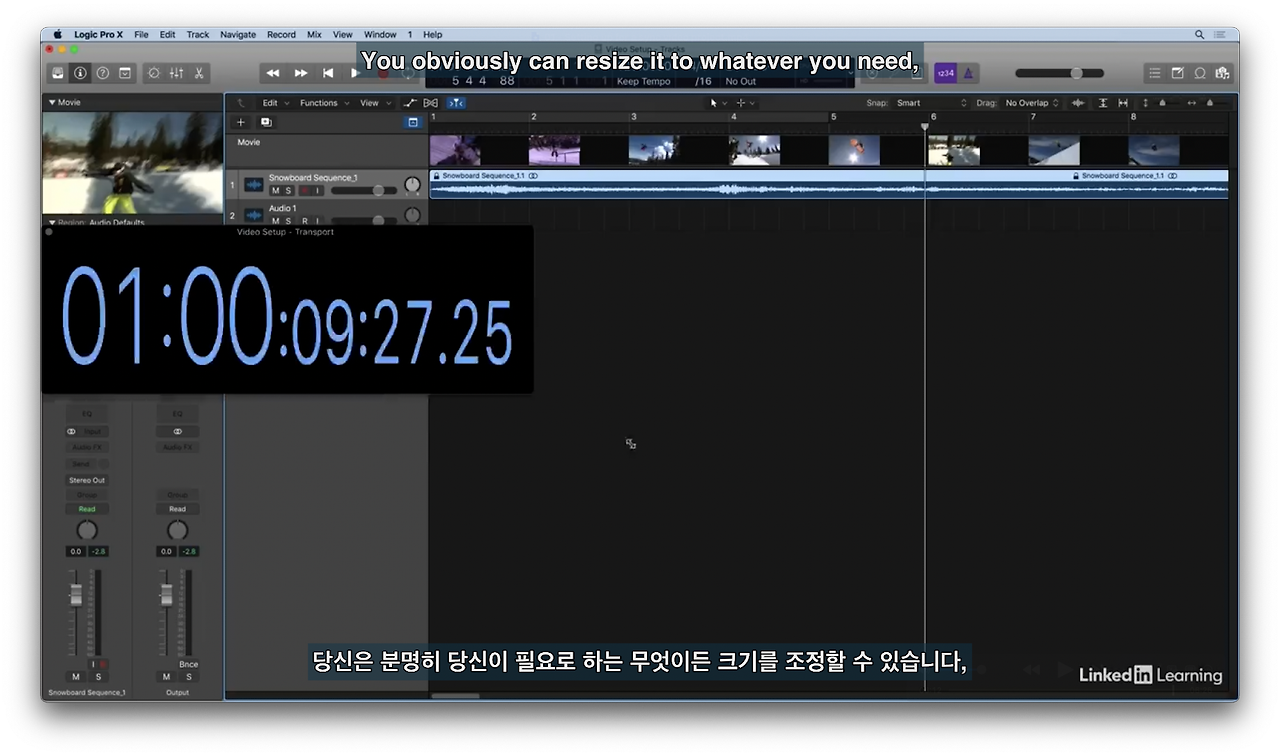Mute the Snowboard Sequence_1 track header
Image resolution: width=1280 pixels, height=756 pixels.
275,190
